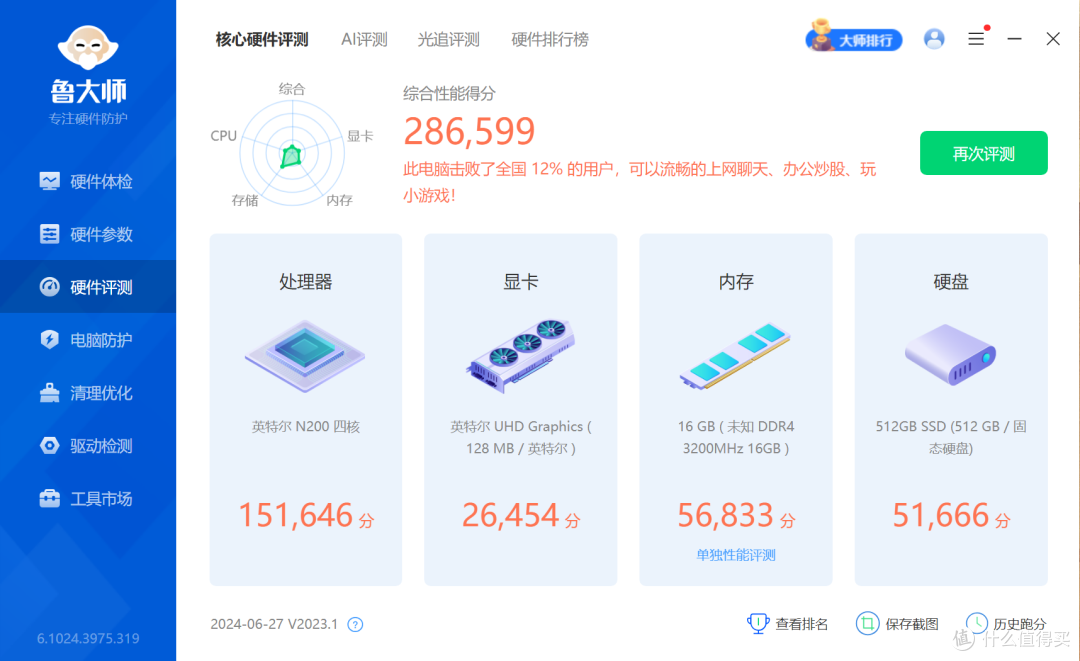1080x661 pixels.
Task: Click the 16 GB DDR4 memory description
Action: (x=736, y=437)
